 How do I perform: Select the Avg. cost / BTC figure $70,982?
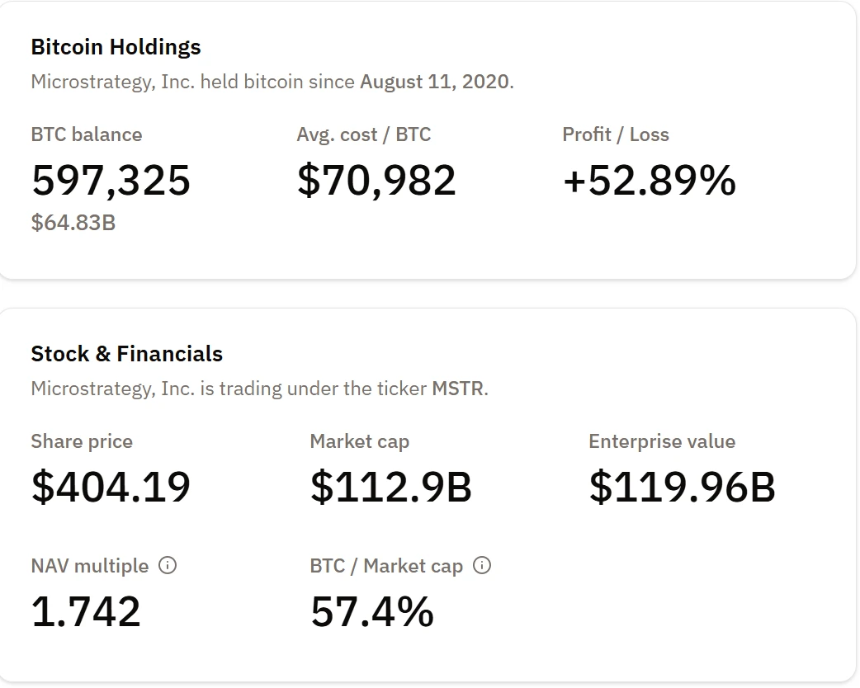(x=376, y=181)
